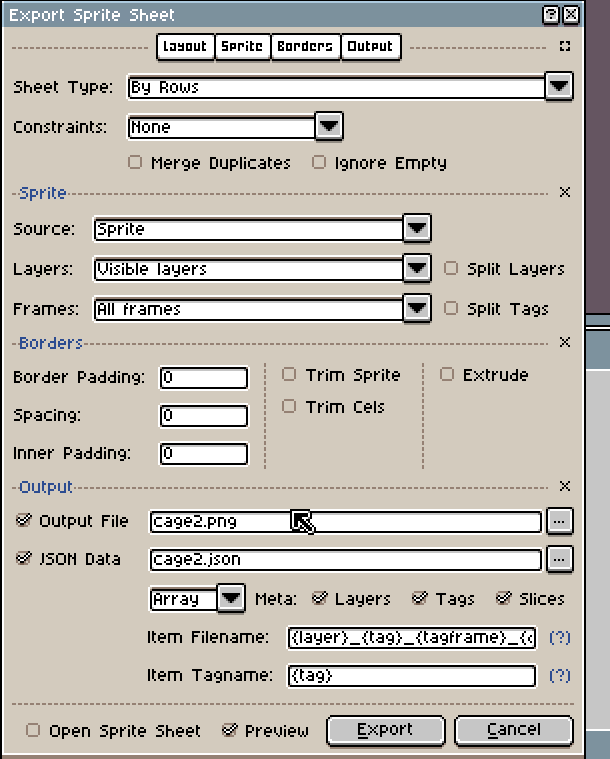Select the Borders tab
Screen dimensions: 610x759
click(x=304, y=46)
